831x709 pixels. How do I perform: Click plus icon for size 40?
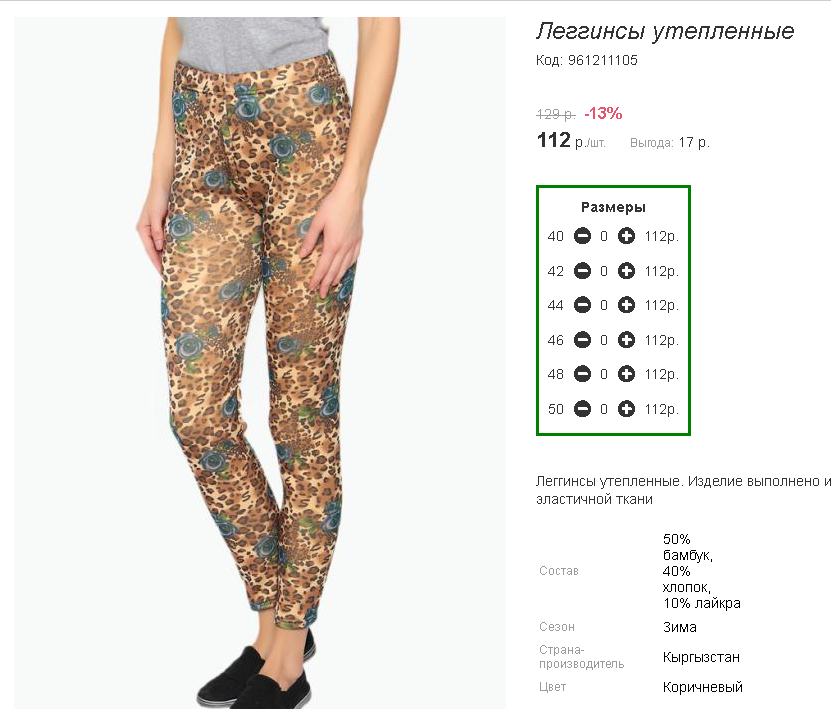tap(626, 237)
